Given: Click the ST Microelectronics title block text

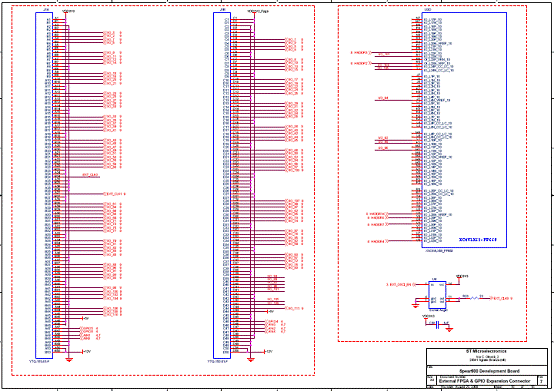Looking at the screenshot, I should click(x=486, y=351).
